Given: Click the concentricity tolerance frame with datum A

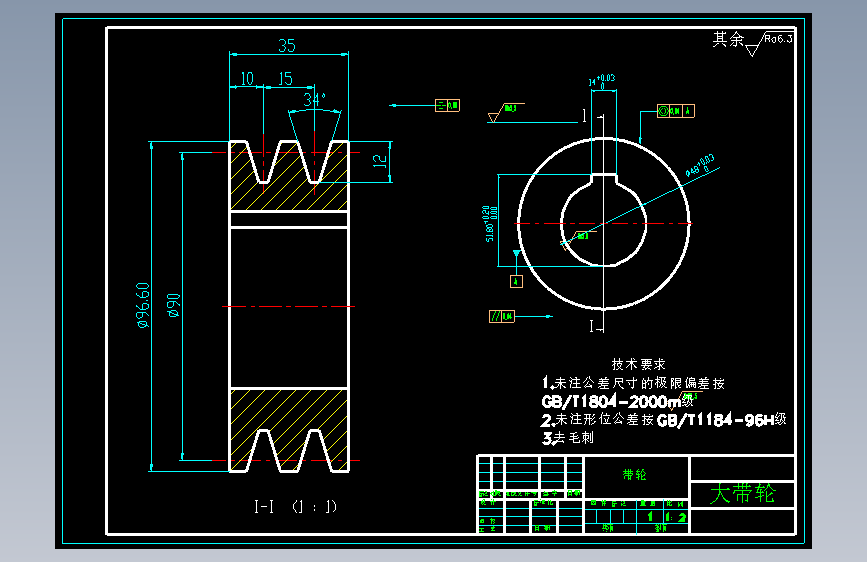Looking at the screenshot, I should [x=676, y=111].
